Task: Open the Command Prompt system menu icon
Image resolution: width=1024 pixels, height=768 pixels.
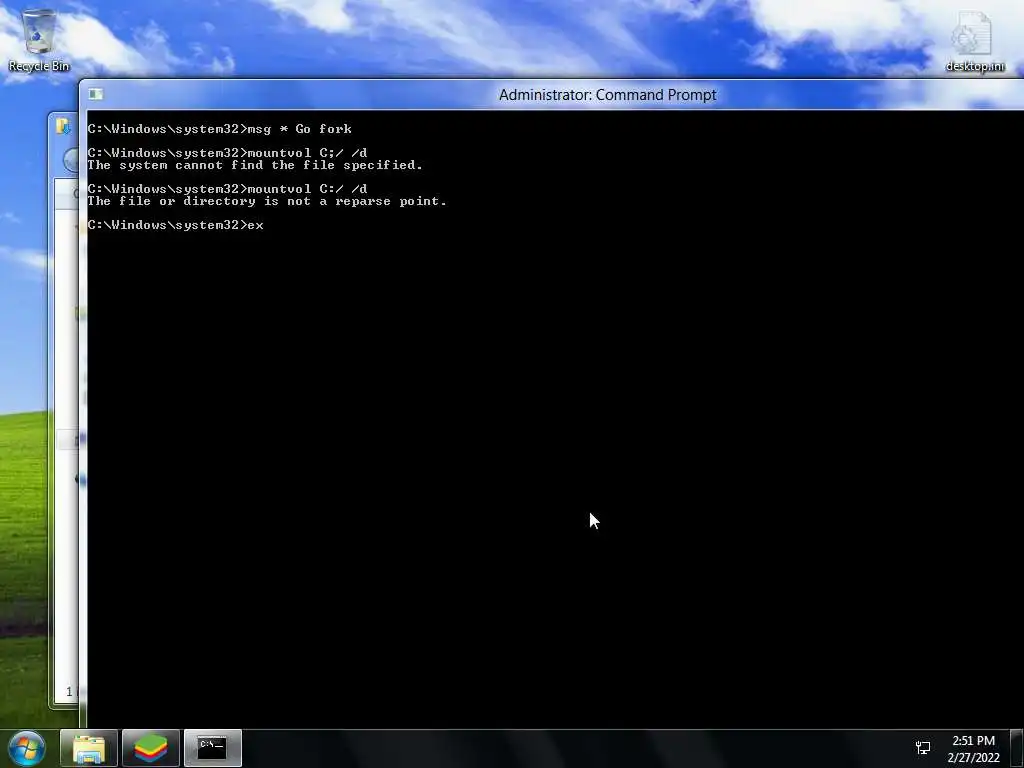Action: [95, 95]
